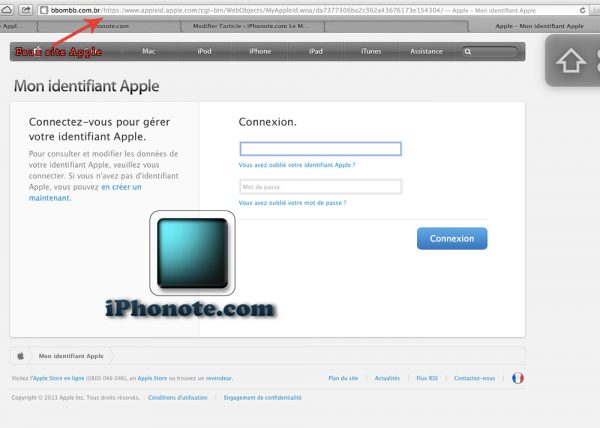600x428 pixels.
Task: Switch to the empty Safari tab
Action: tap(396, 26)
